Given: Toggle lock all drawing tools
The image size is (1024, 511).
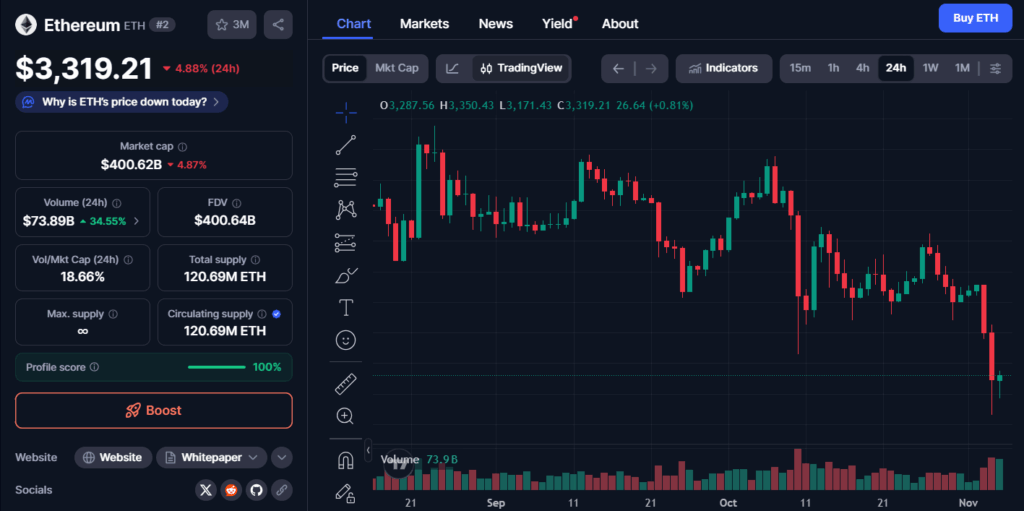Looking at the screenshot, I should point(345,492).
